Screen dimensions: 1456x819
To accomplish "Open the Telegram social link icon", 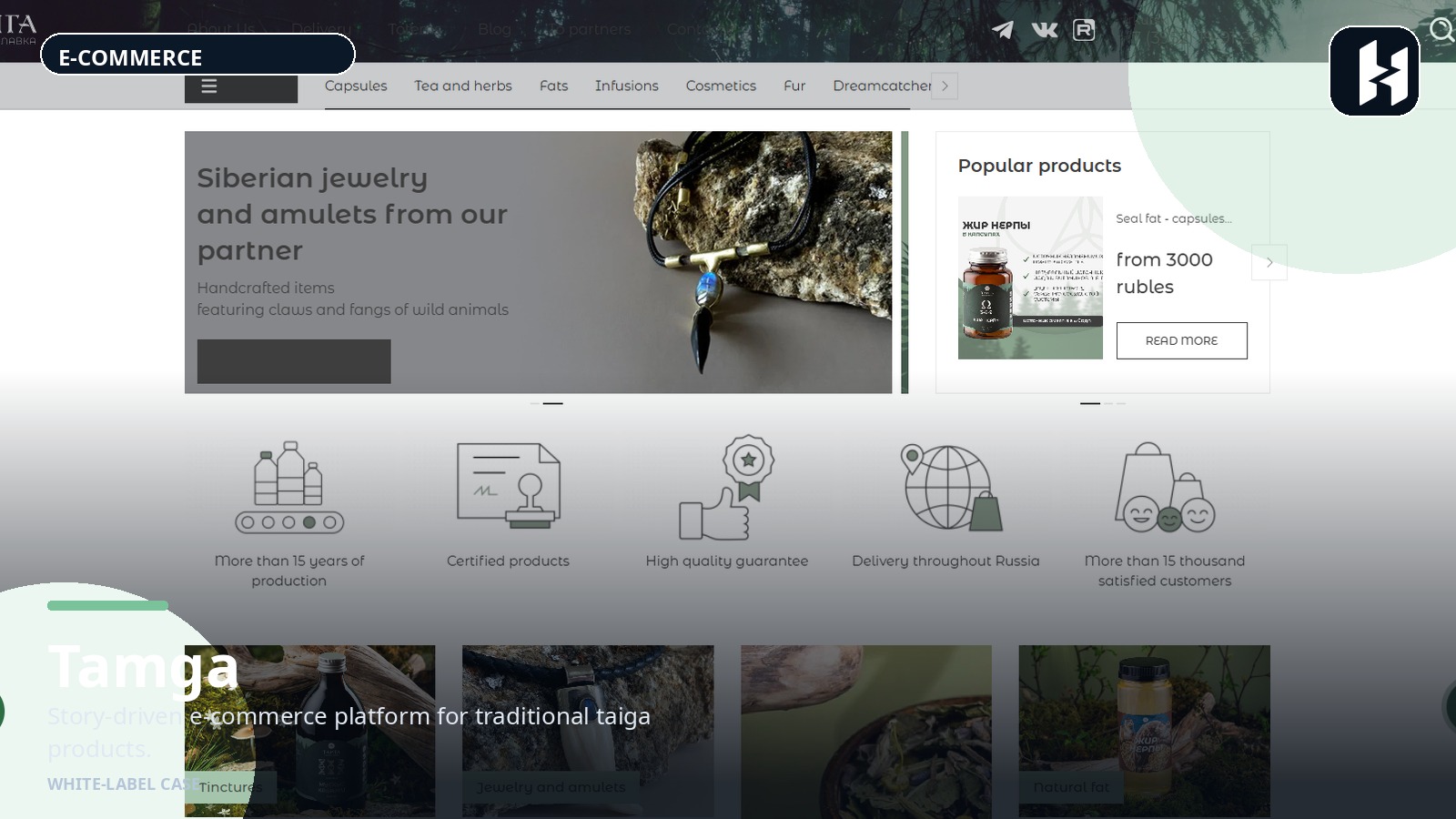I will click(1002, 30).
